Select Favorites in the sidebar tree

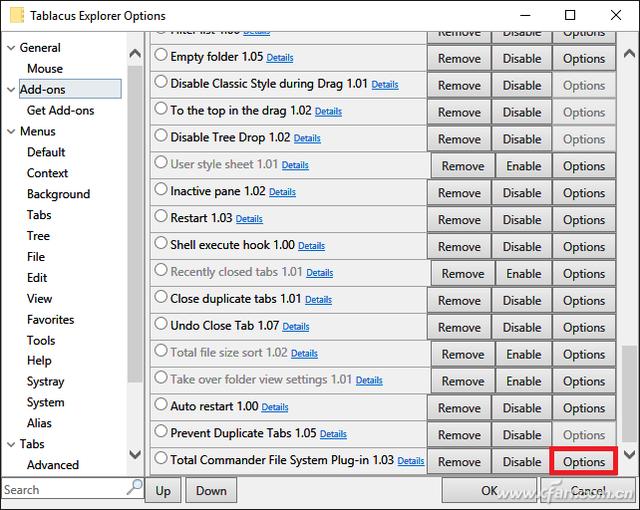tap(51, 319)
